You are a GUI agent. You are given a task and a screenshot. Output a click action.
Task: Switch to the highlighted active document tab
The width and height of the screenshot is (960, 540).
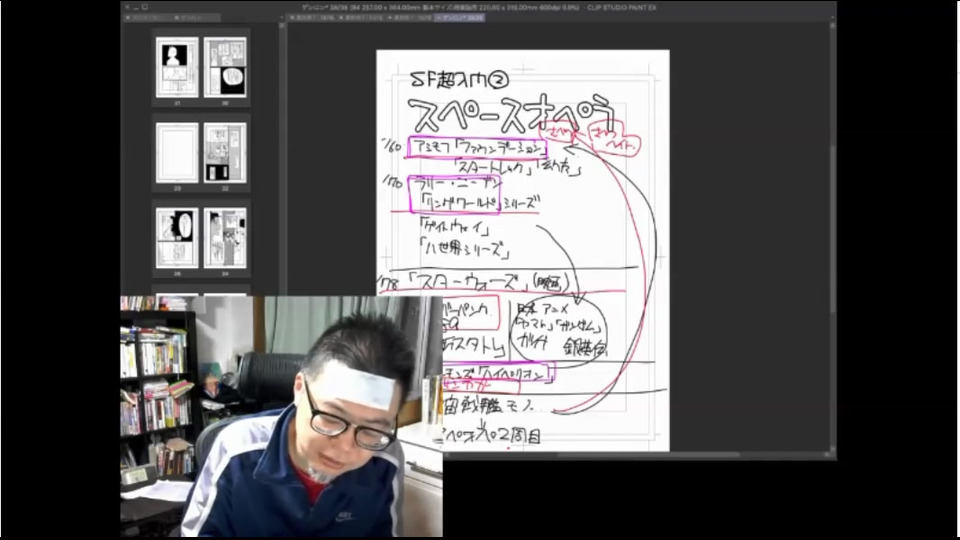pyautogui.click(x=460, y=18)
